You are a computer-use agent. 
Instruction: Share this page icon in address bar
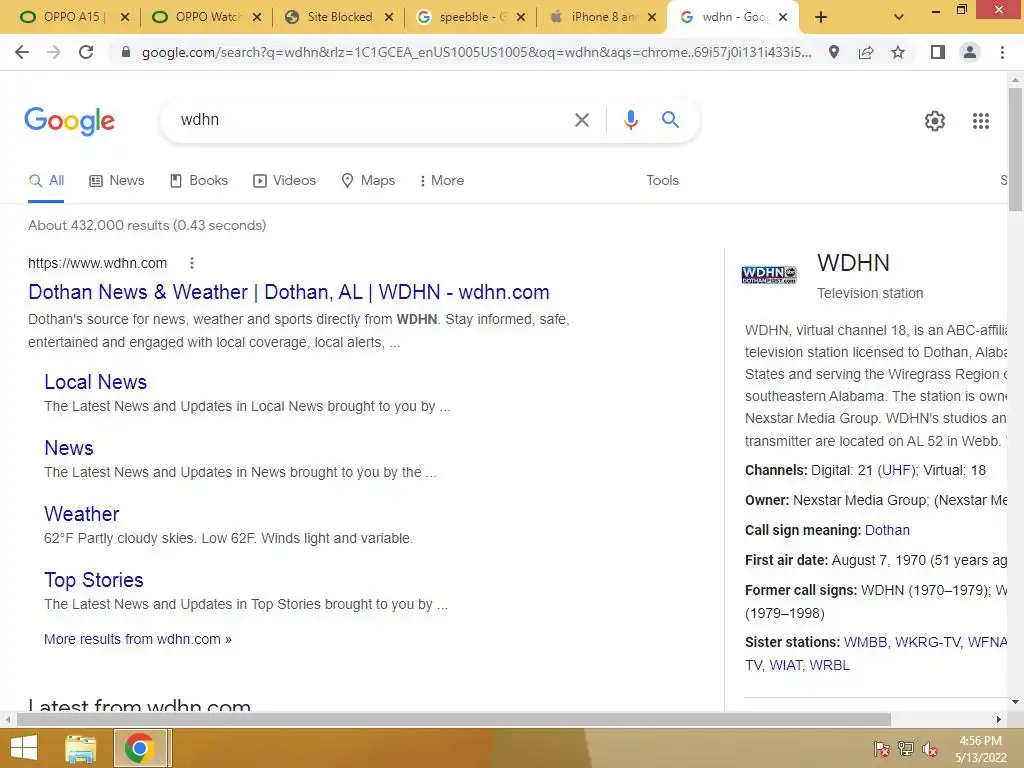click(866, 52)
